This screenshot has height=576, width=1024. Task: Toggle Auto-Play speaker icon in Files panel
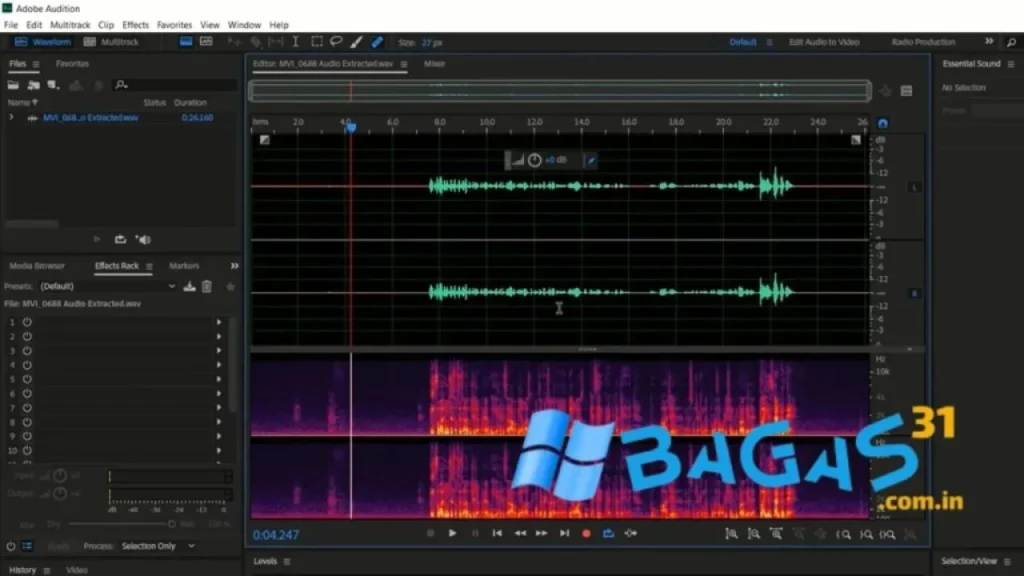coord(143,240)
